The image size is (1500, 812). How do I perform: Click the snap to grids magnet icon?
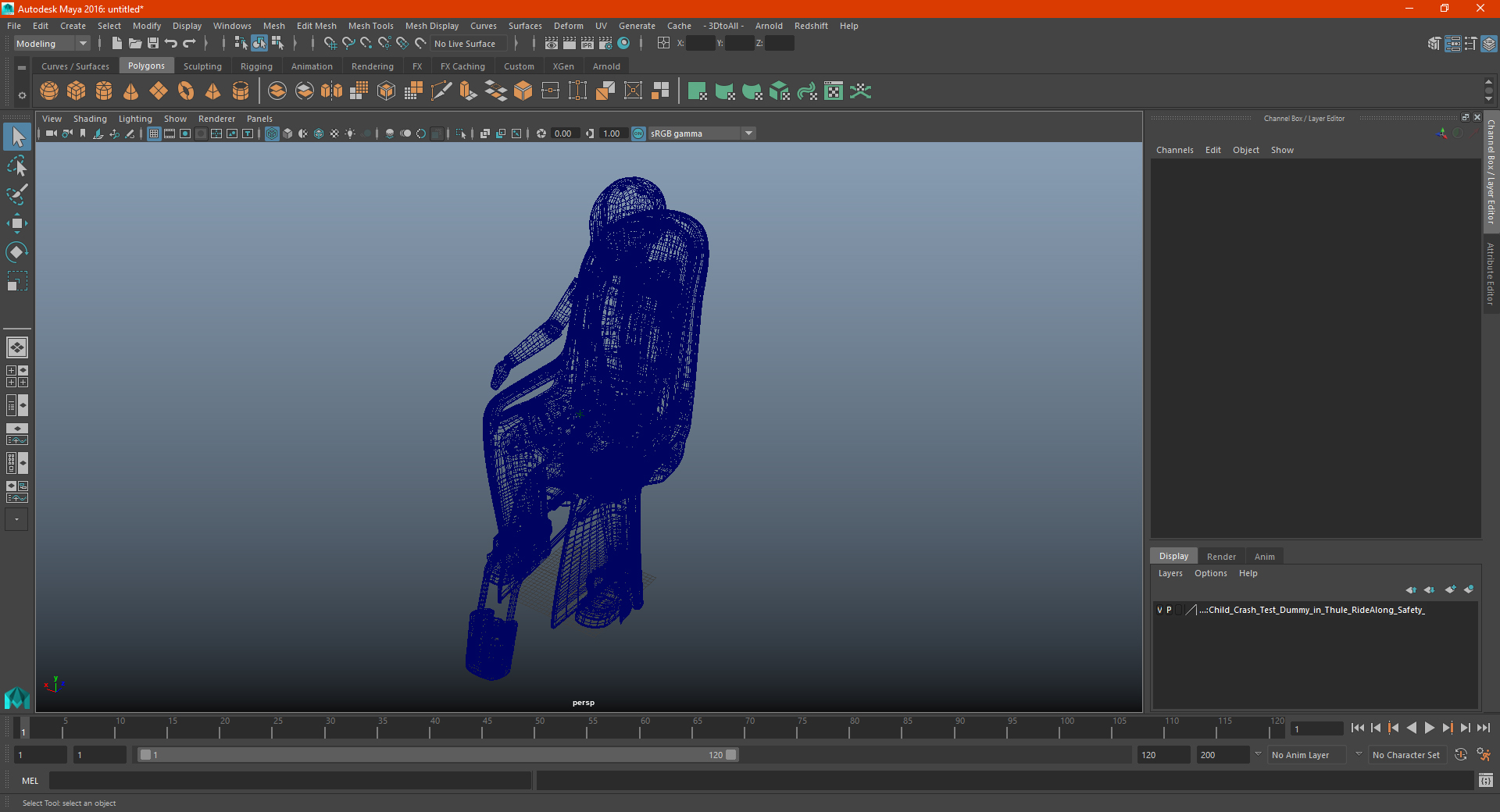pos(330,44)
